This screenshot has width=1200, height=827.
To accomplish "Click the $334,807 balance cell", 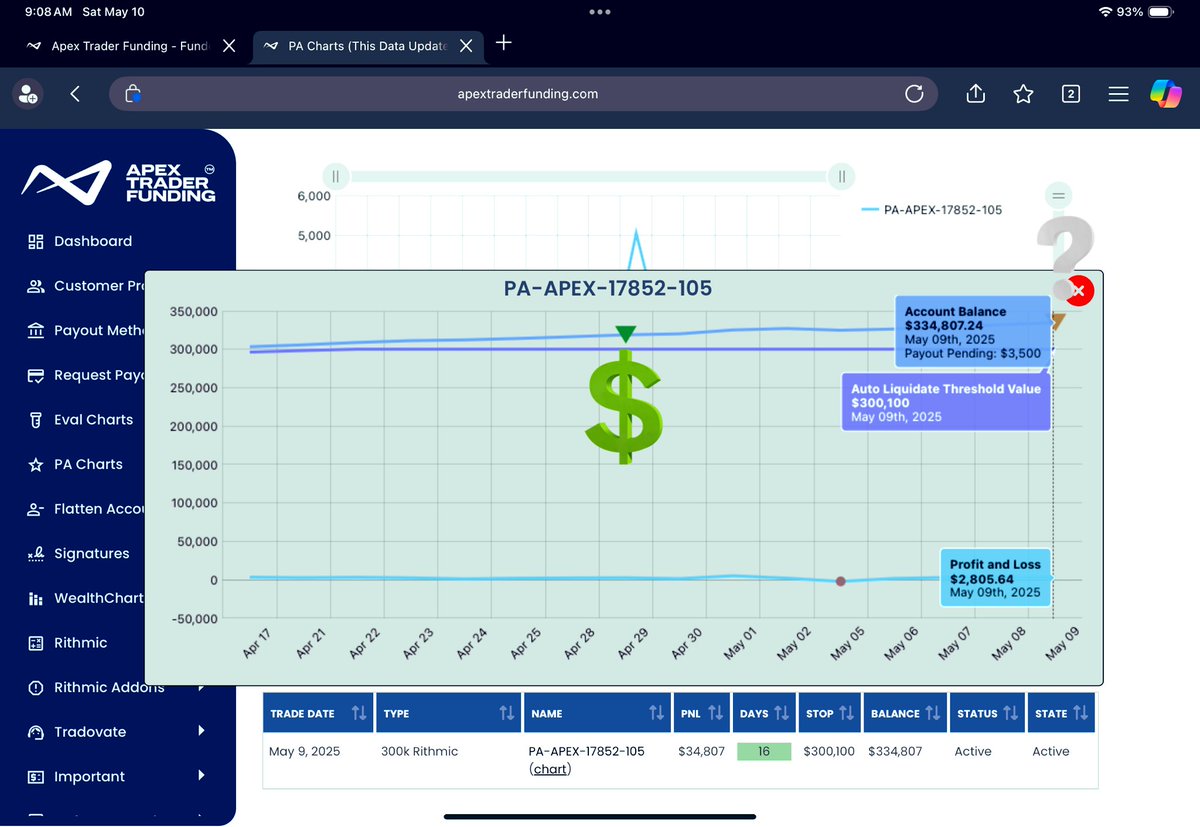I will [895, 751].
